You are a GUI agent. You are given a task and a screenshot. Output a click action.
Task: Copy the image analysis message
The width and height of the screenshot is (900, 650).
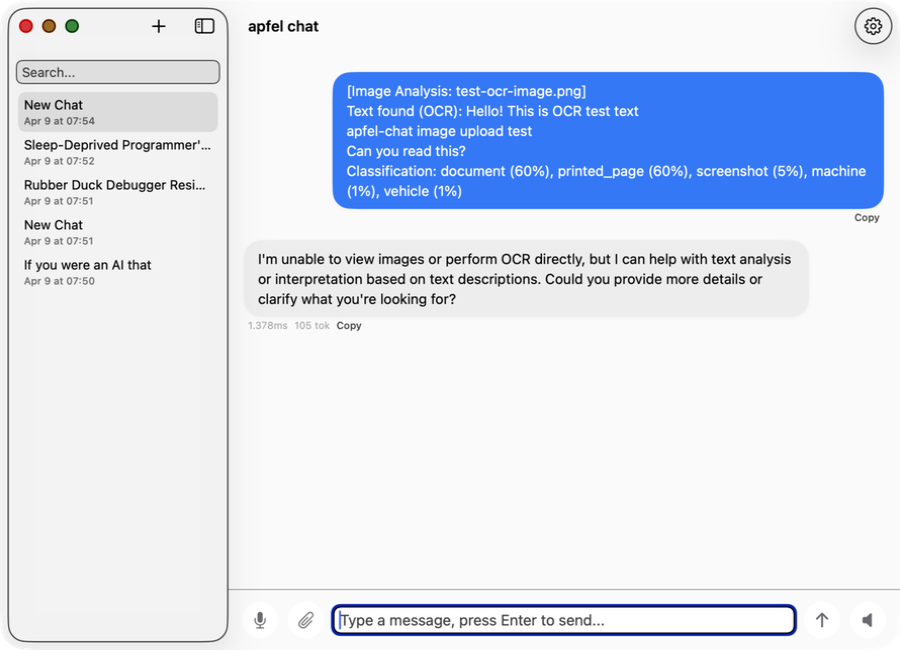pos(866,217)
